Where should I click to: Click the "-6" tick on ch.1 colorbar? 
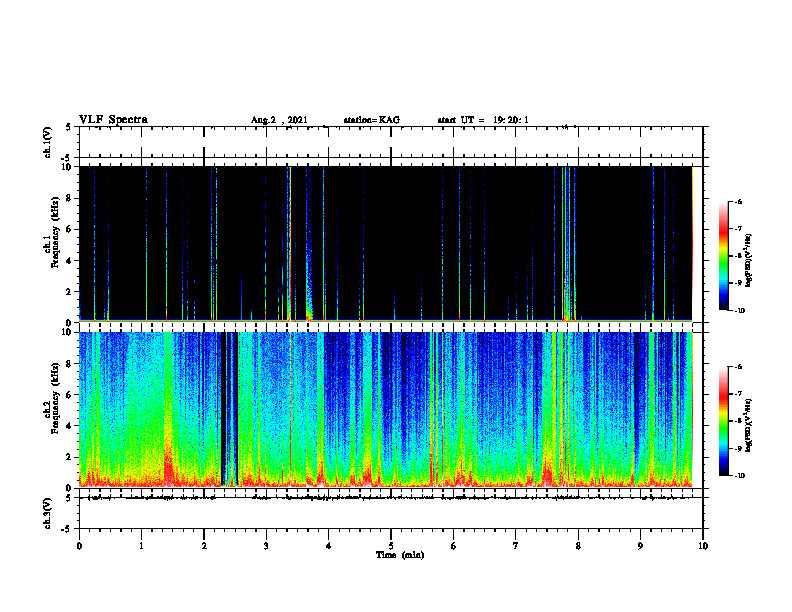point(738,202)
